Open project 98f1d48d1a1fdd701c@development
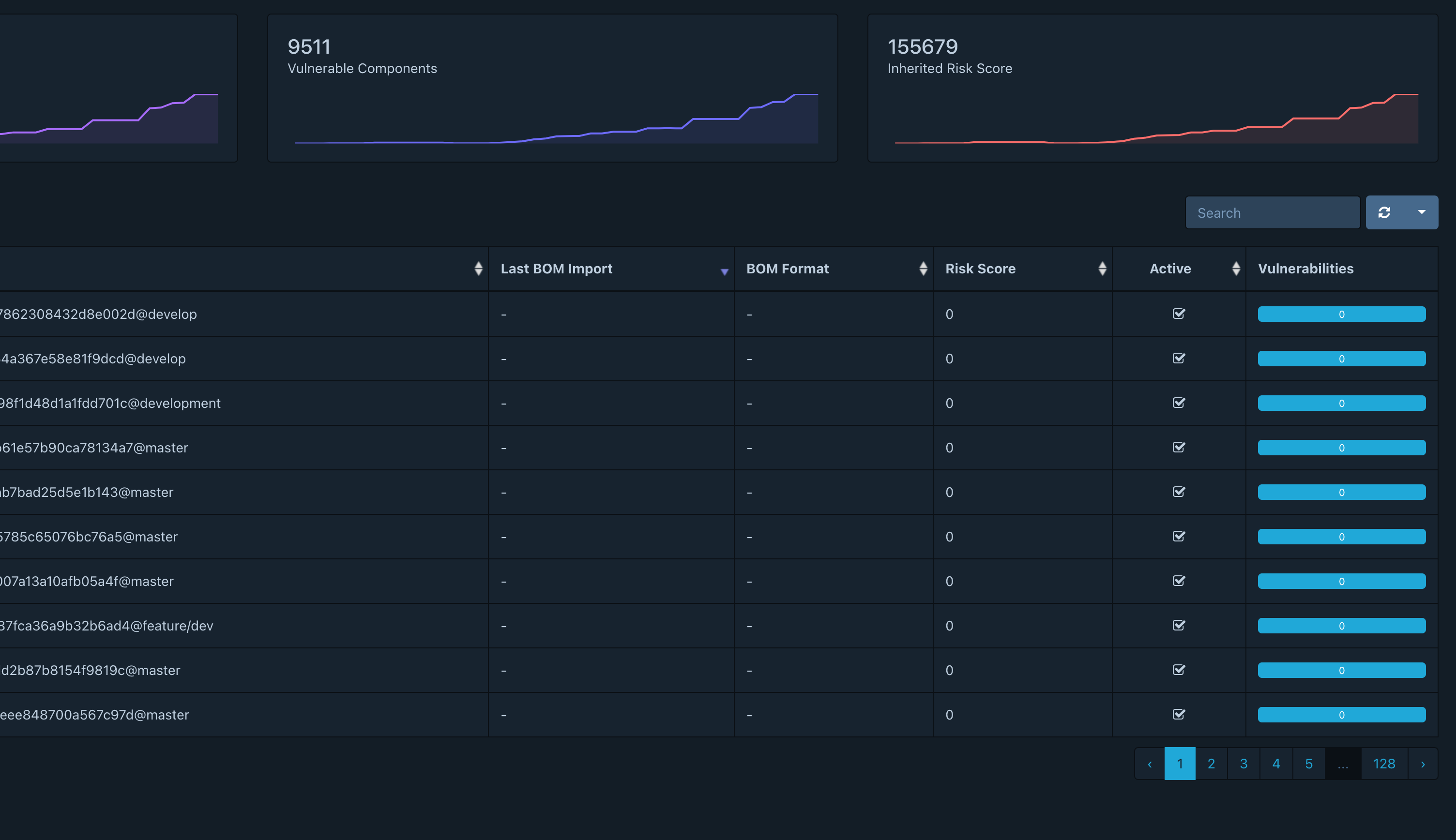The image size is (1456, 840). pyautogui.click(x=110, y=403)
